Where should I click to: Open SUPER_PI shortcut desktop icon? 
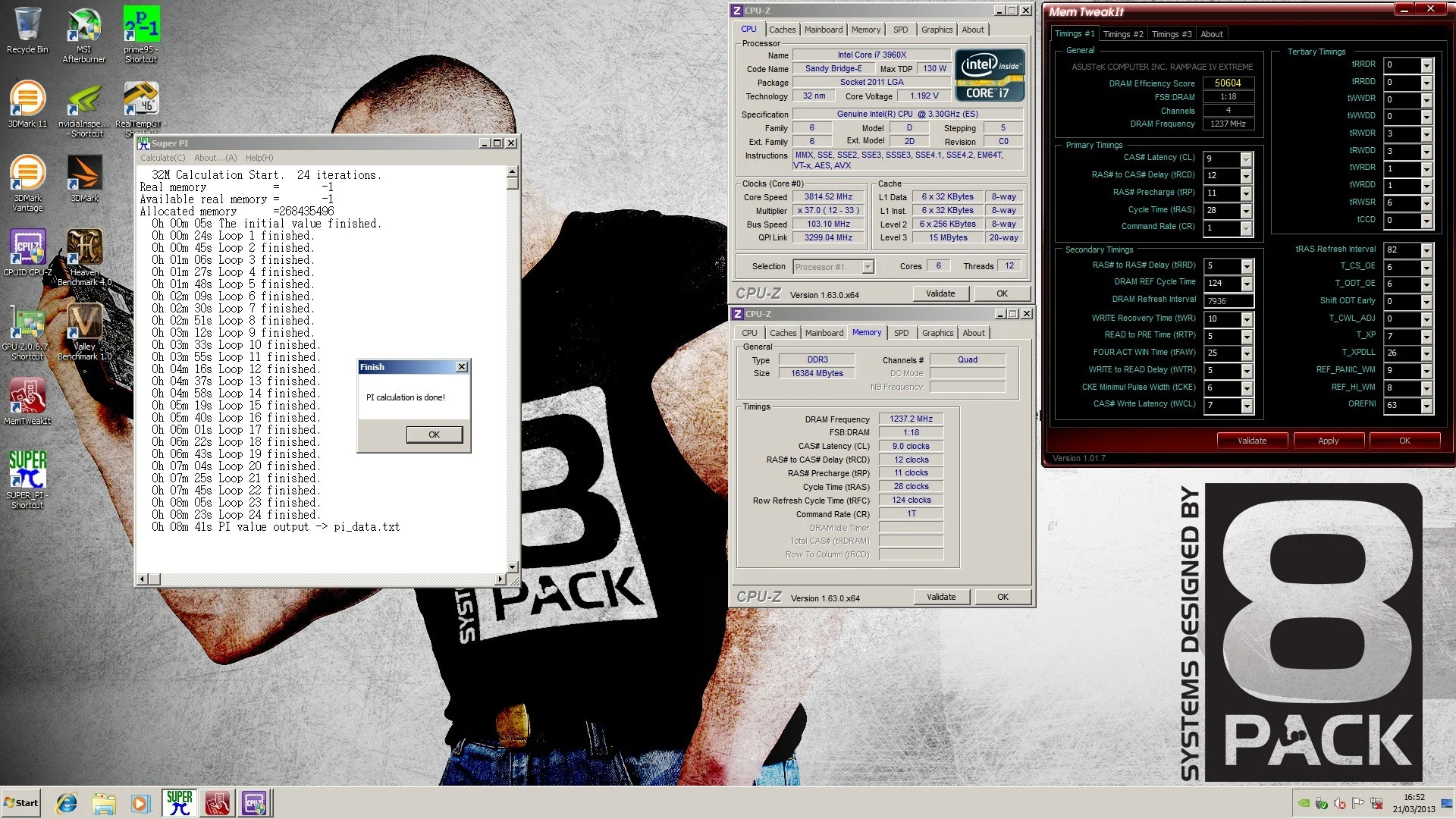coord(27,480)
